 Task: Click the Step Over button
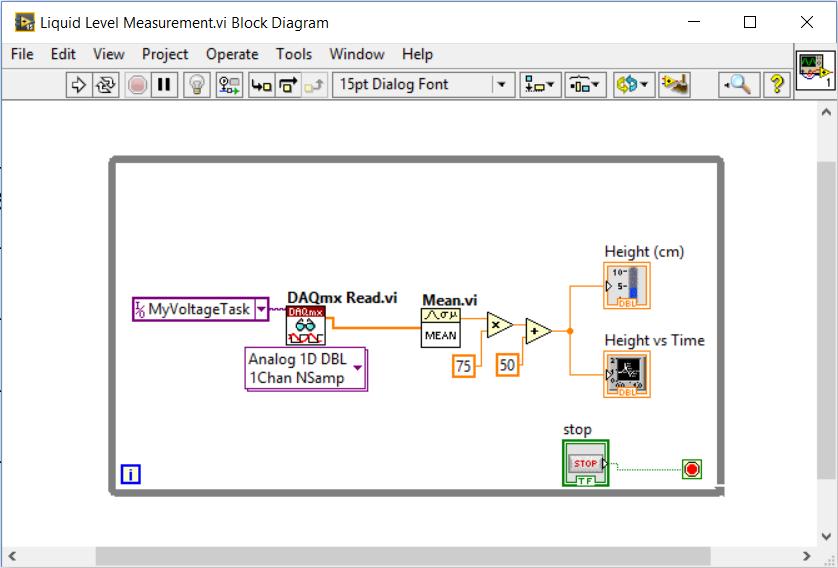[288, 84]
